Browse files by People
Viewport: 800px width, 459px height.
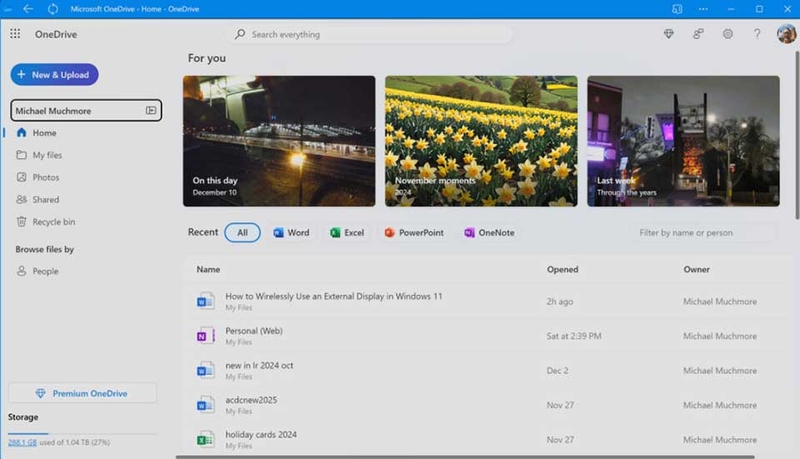pyautogui.click(x=45, y=271)
